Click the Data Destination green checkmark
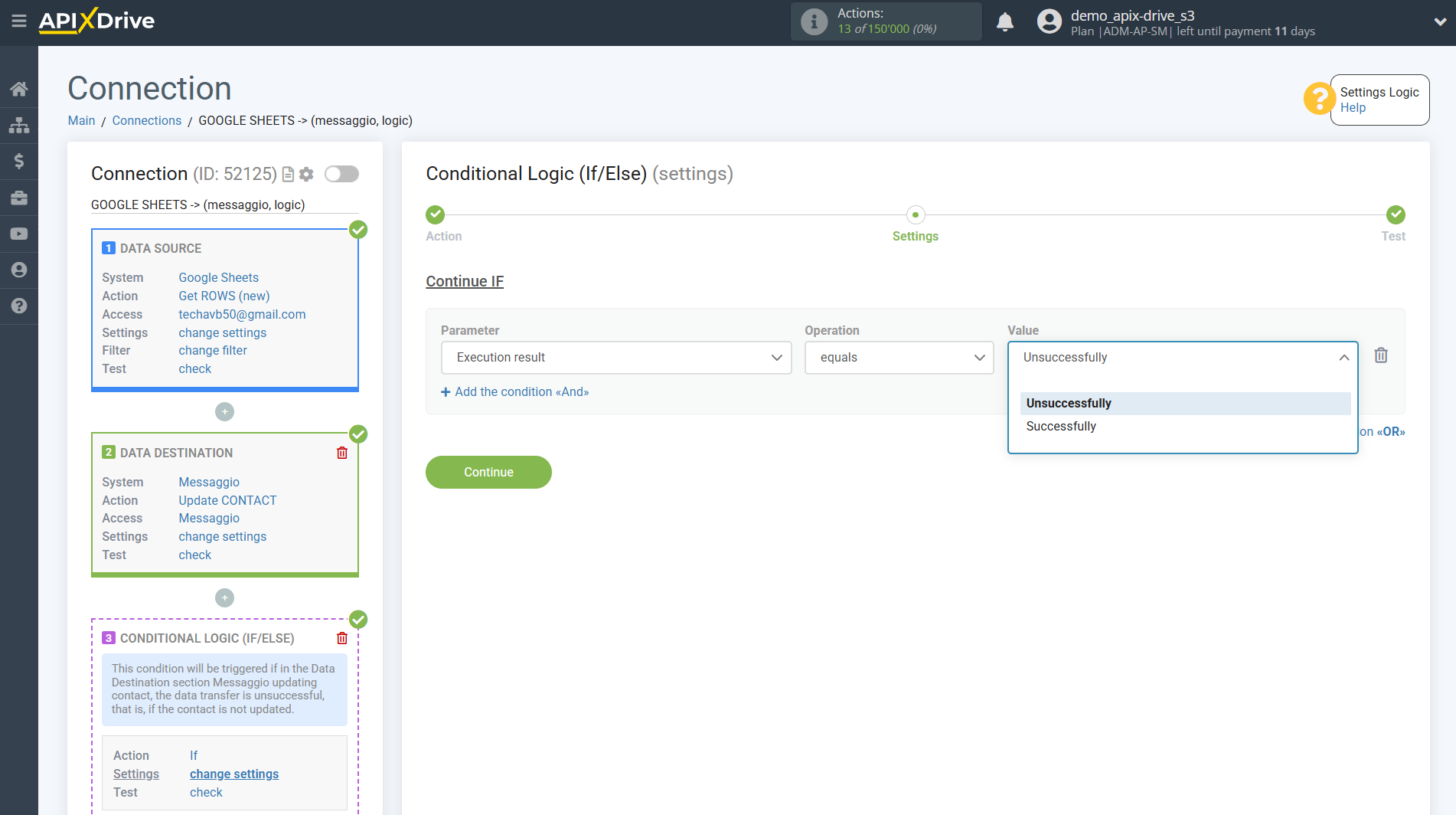The height and width of the screenshot is (815, 1456). click(x=358, y=434)
